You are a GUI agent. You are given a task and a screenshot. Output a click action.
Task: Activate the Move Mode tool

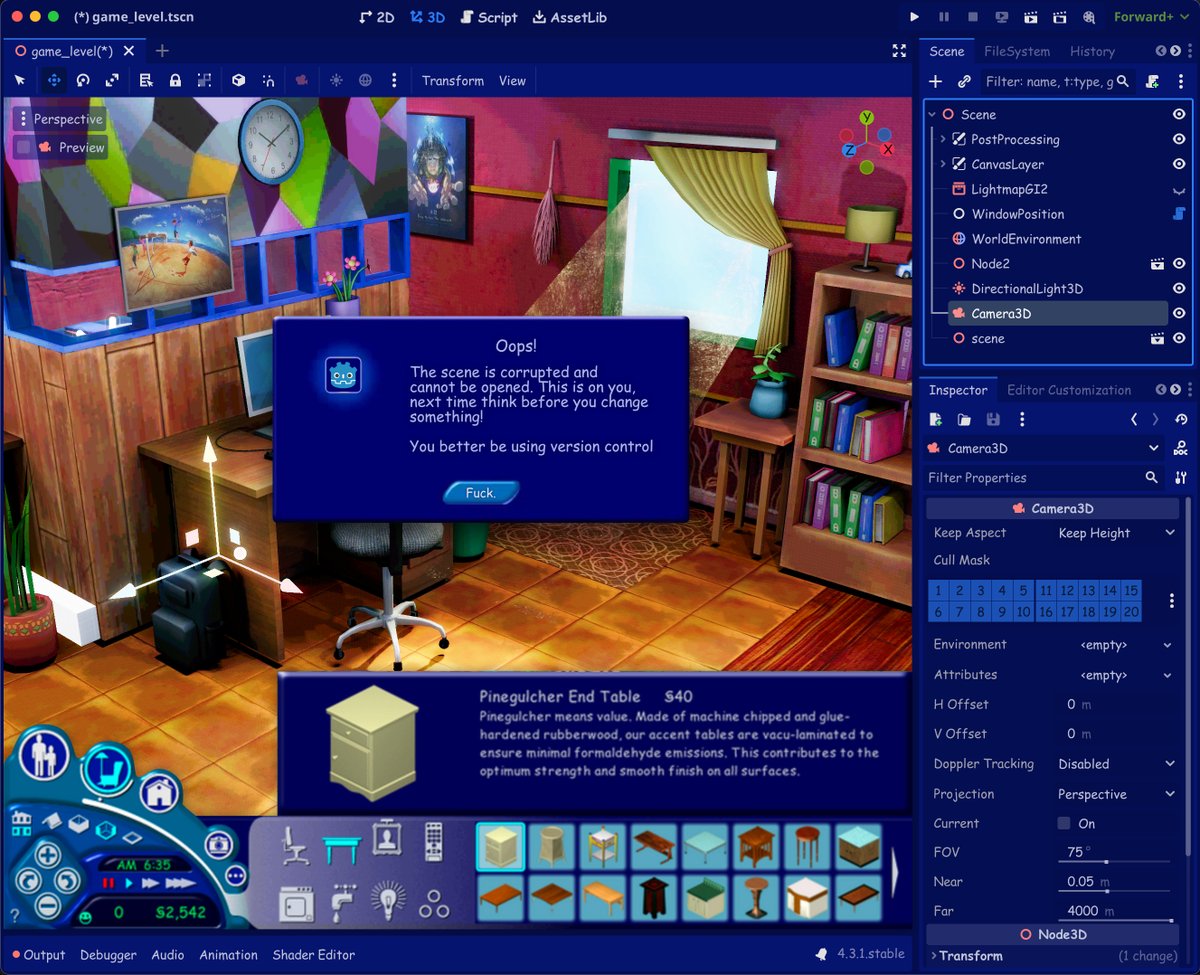click(x=54, y=81)
